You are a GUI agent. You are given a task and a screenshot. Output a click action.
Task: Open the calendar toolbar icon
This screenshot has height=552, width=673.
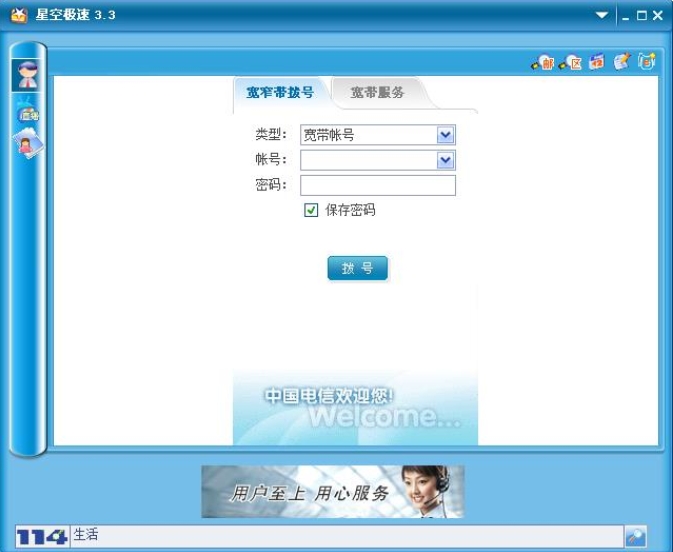pyautogui.click(x=597, y=62)
